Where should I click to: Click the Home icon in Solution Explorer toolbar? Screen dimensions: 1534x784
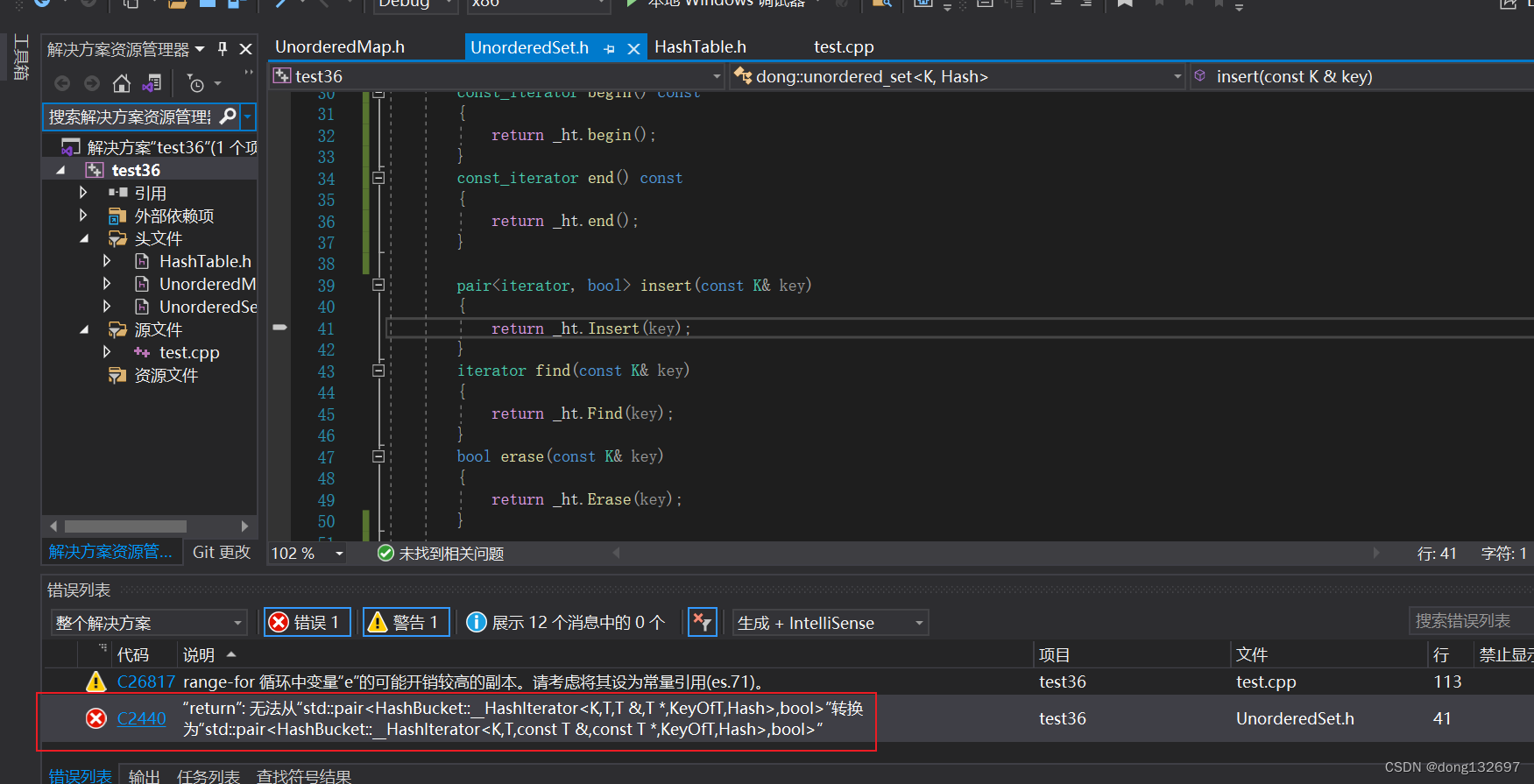point(122,84)
